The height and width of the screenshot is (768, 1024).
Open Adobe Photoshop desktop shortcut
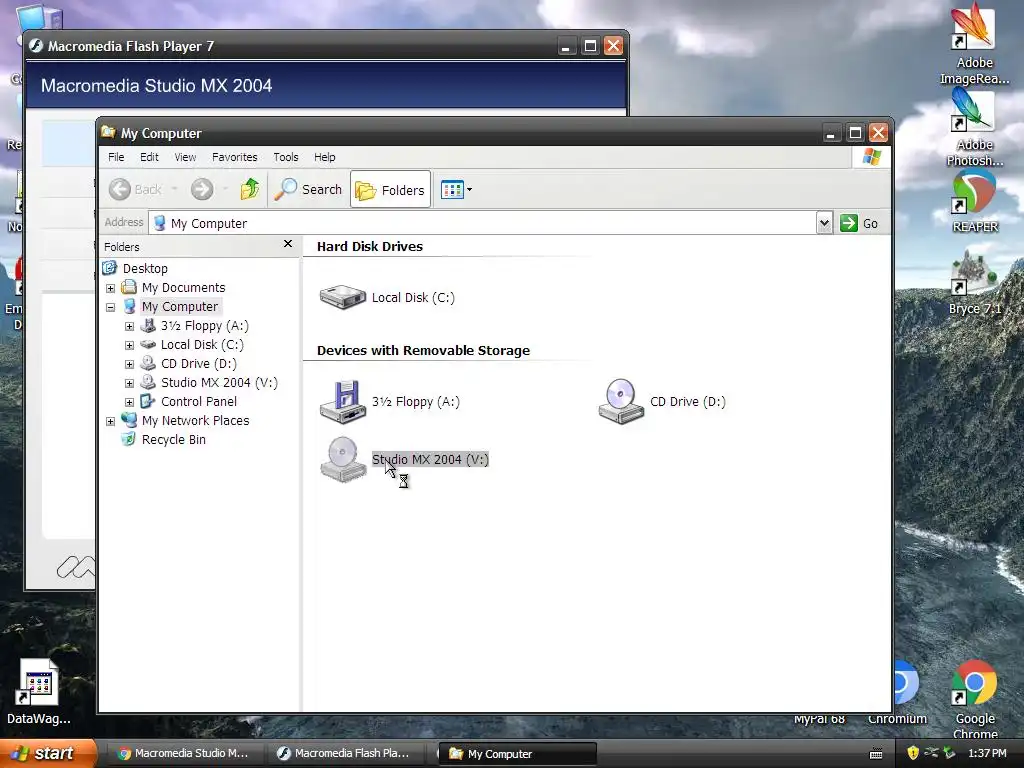point(974,127)
